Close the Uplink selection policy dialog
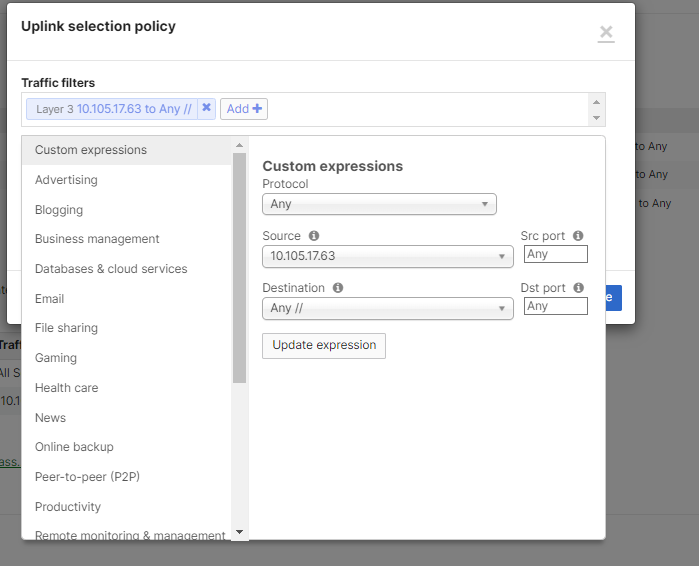The width and height of the screenshot is (699, 566). [x=606, y=33]
